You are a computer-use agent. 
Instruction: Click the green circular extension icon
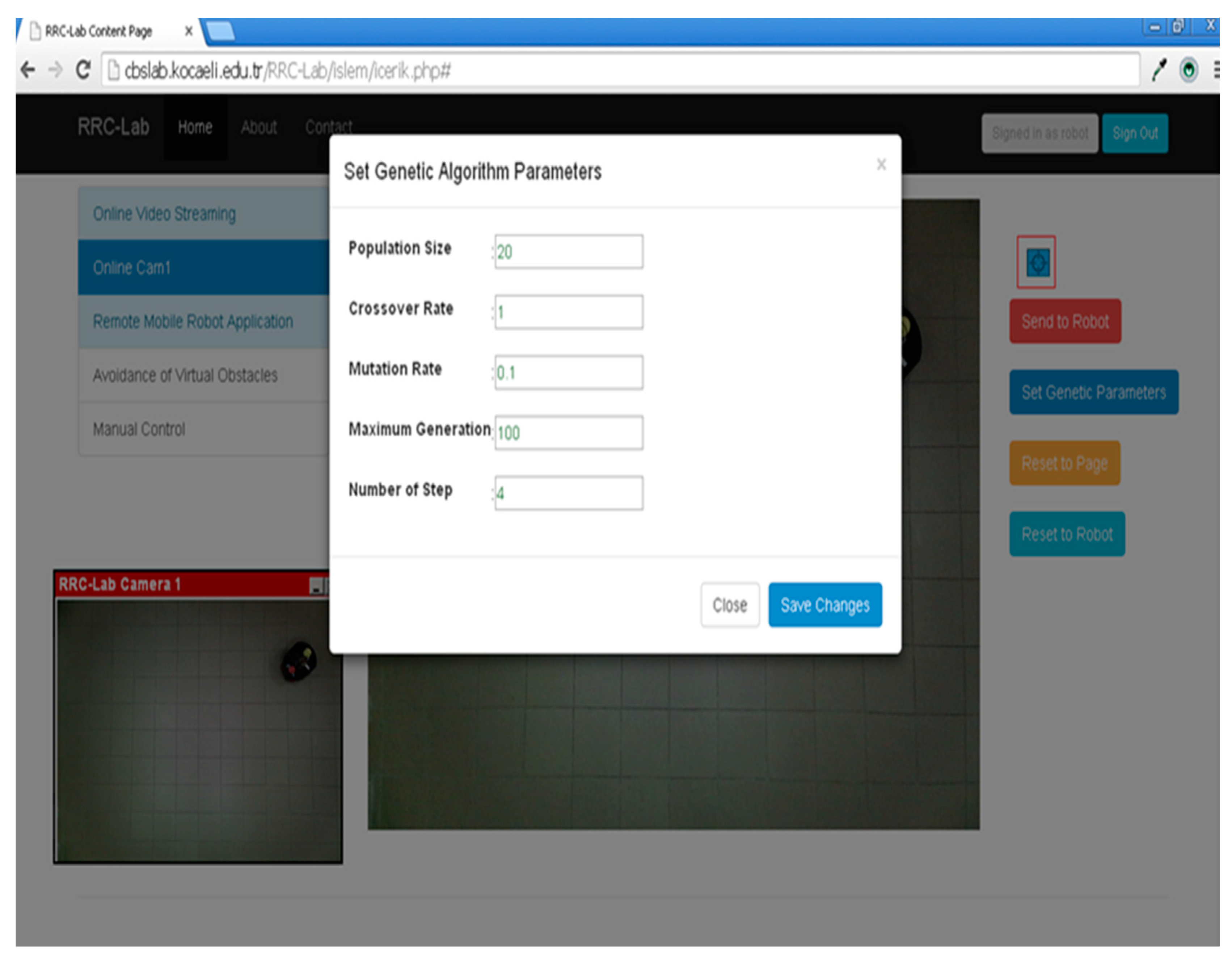point(1189,71)
